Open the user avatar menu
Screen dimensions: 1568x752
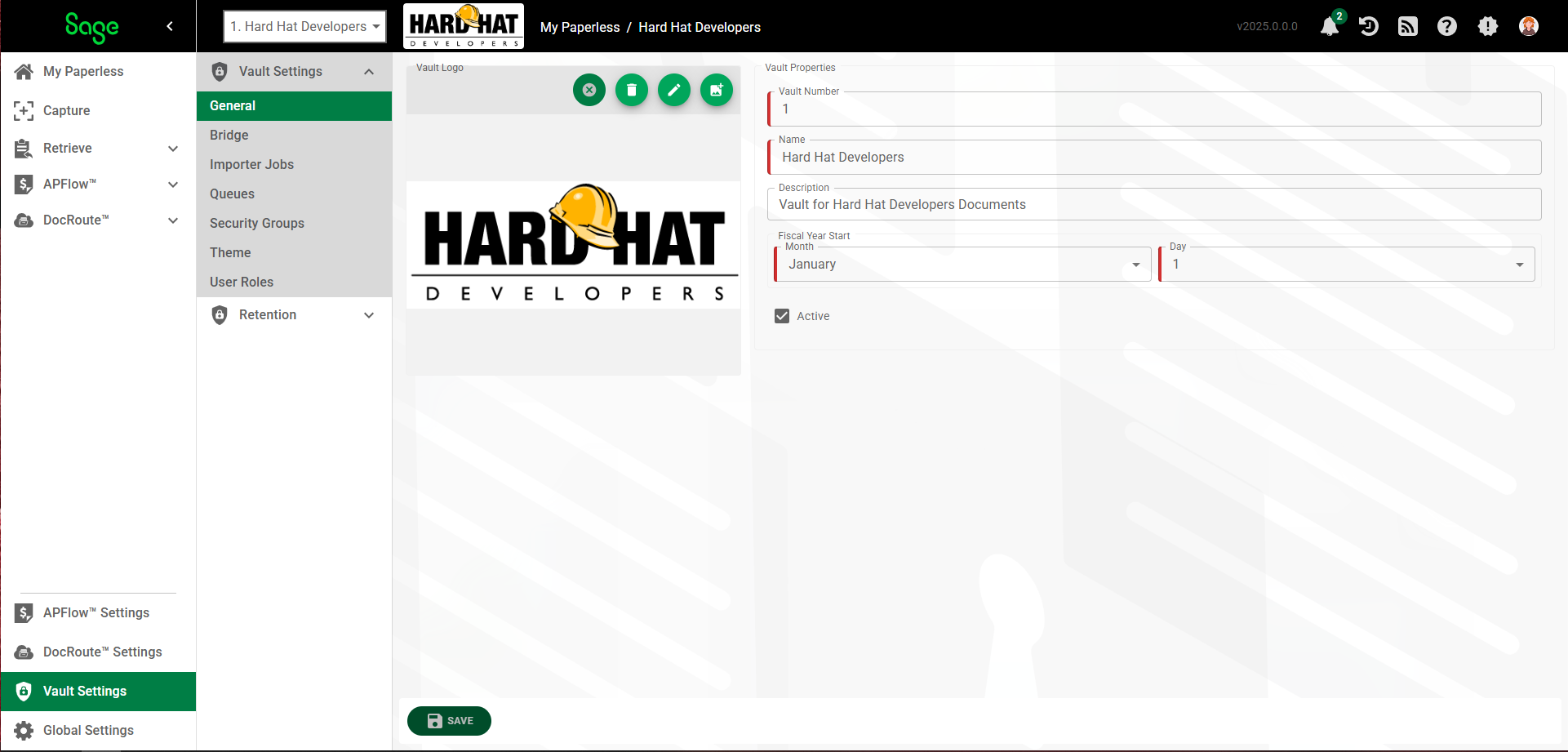tap(1529, 26)
